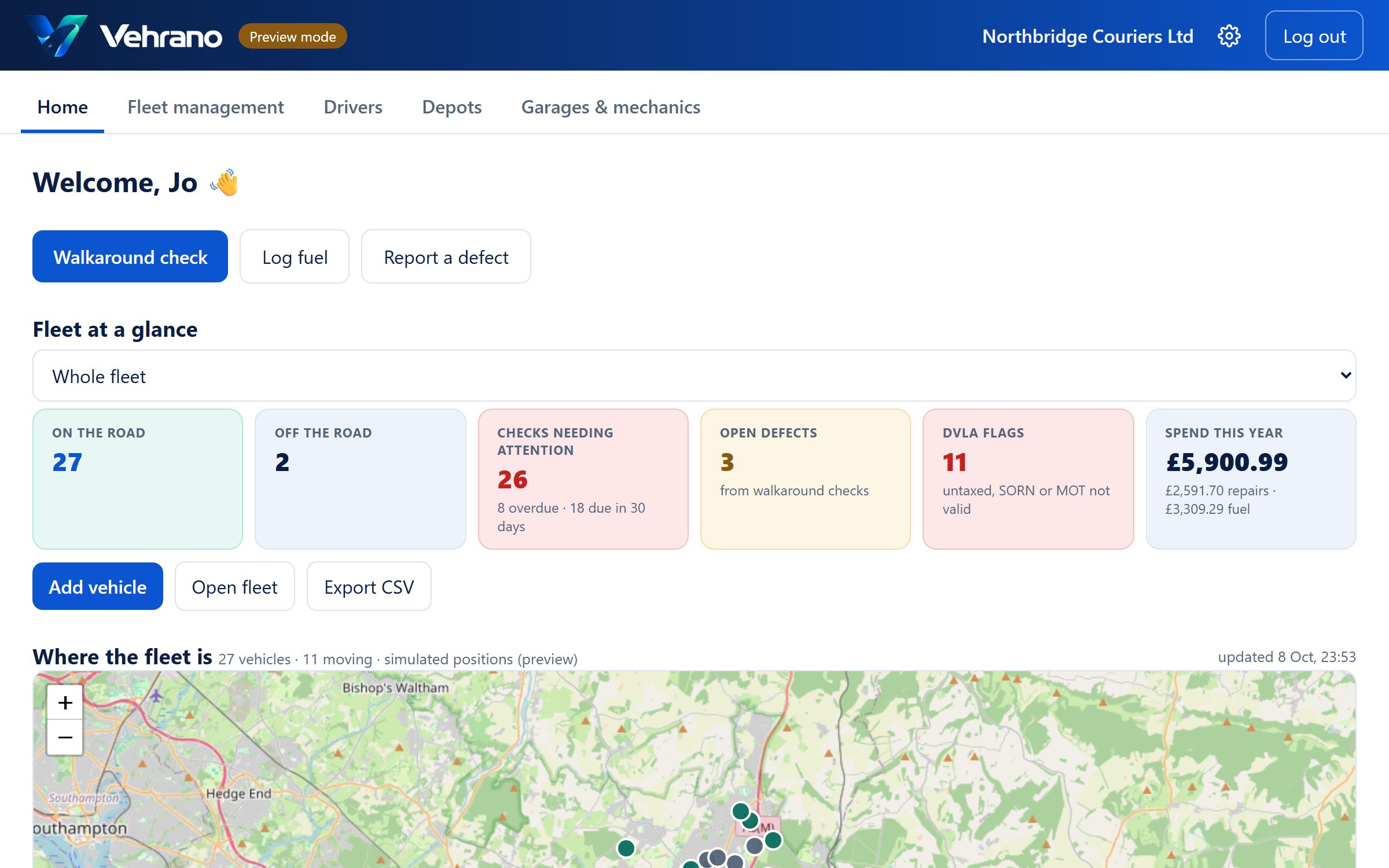Expand the Whole fleet dropdown

[694, 376]
